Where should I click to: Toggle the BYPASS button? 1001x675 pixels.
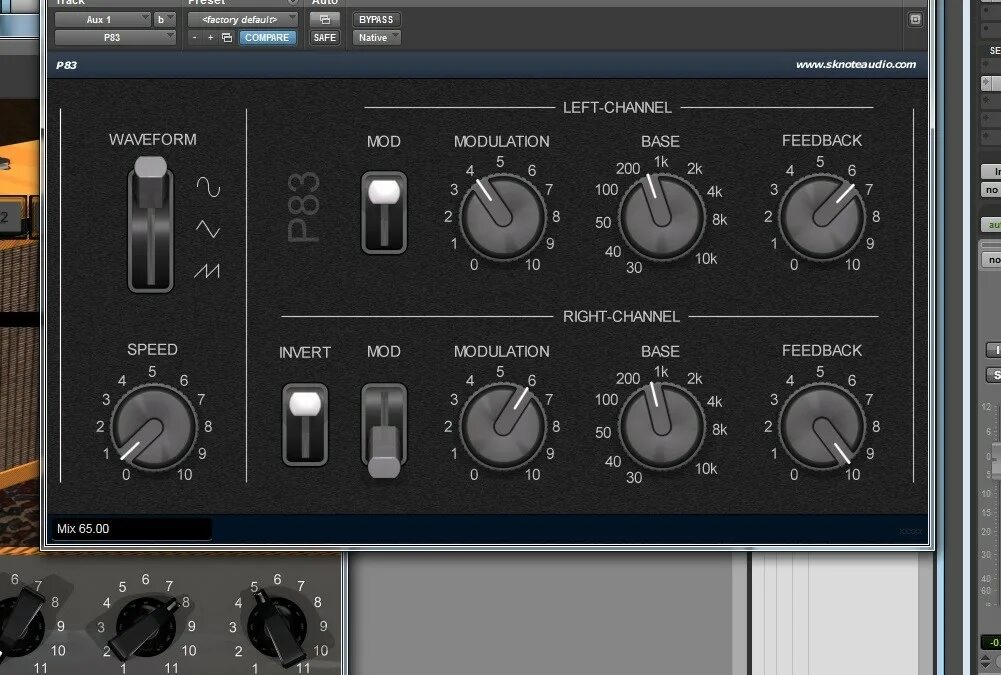(376, 20)
